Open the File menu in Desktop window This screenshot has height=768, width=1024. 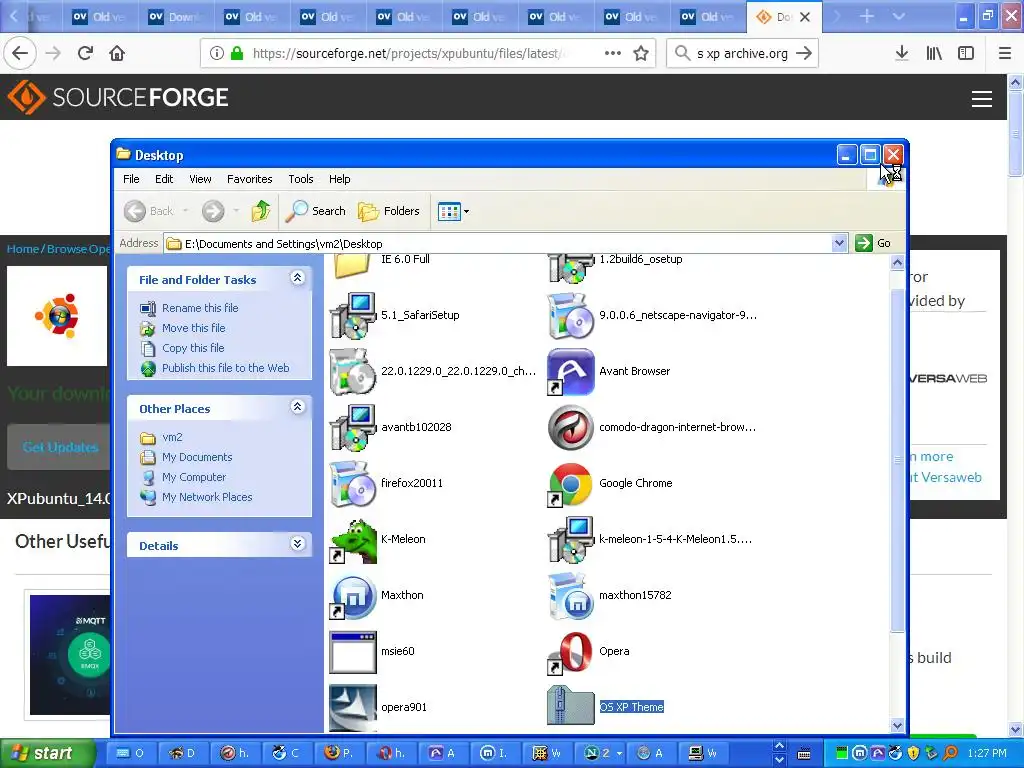coord(131,179)
